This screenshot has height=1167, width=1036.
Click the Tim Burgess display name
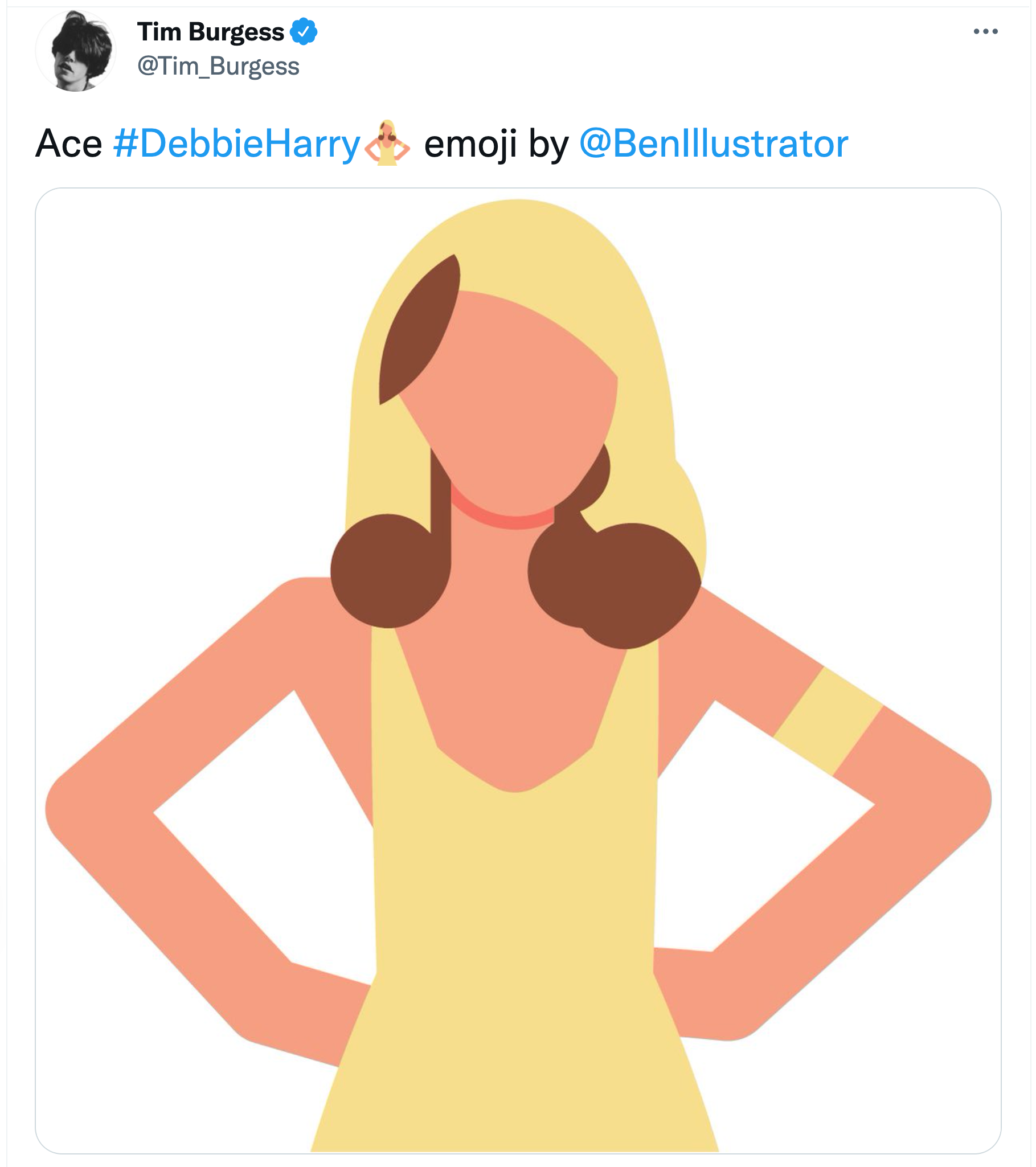pyautogui.click(x=210, y=32)
